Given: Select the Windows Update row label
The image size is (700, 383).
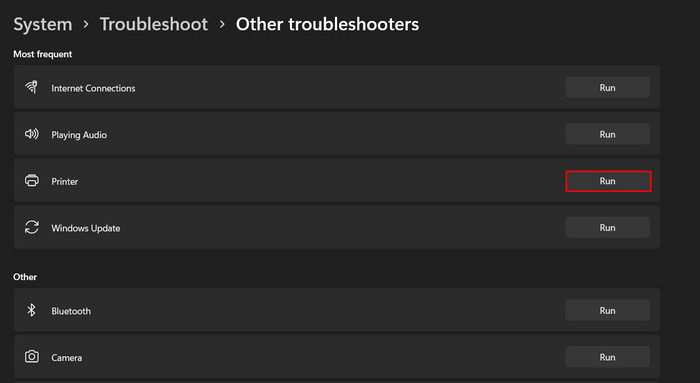Looking at the screenshot, I should click(86, 228).
